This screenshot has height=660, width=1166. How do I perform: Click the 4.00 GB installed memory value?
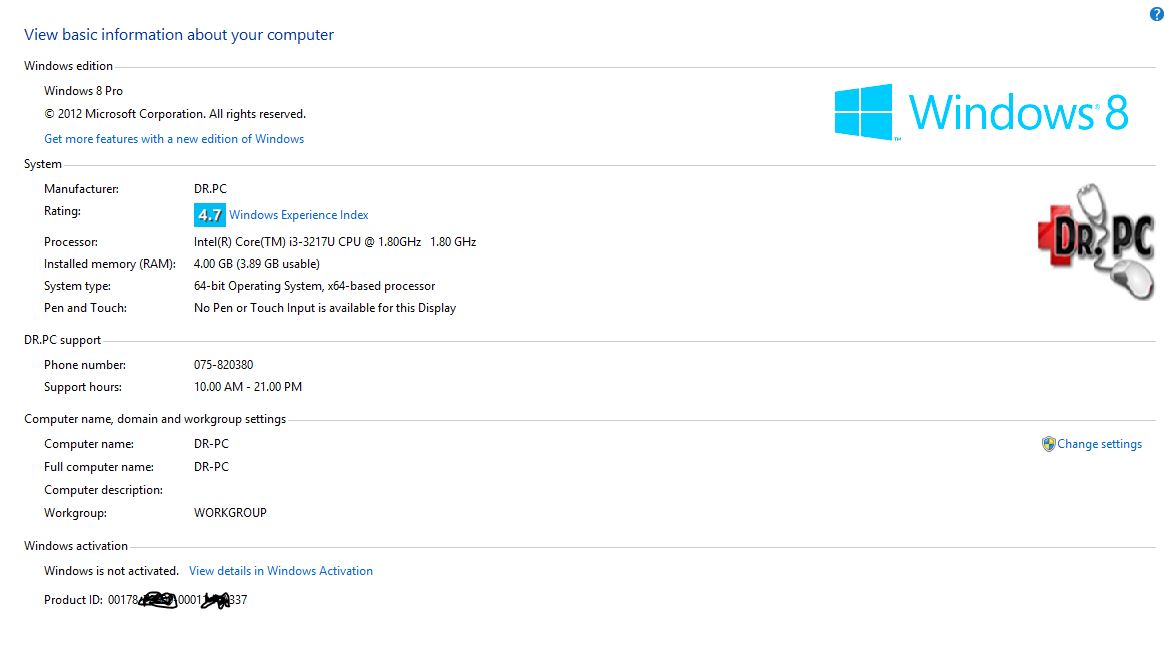pyautogui.click(x=257, y=264)
